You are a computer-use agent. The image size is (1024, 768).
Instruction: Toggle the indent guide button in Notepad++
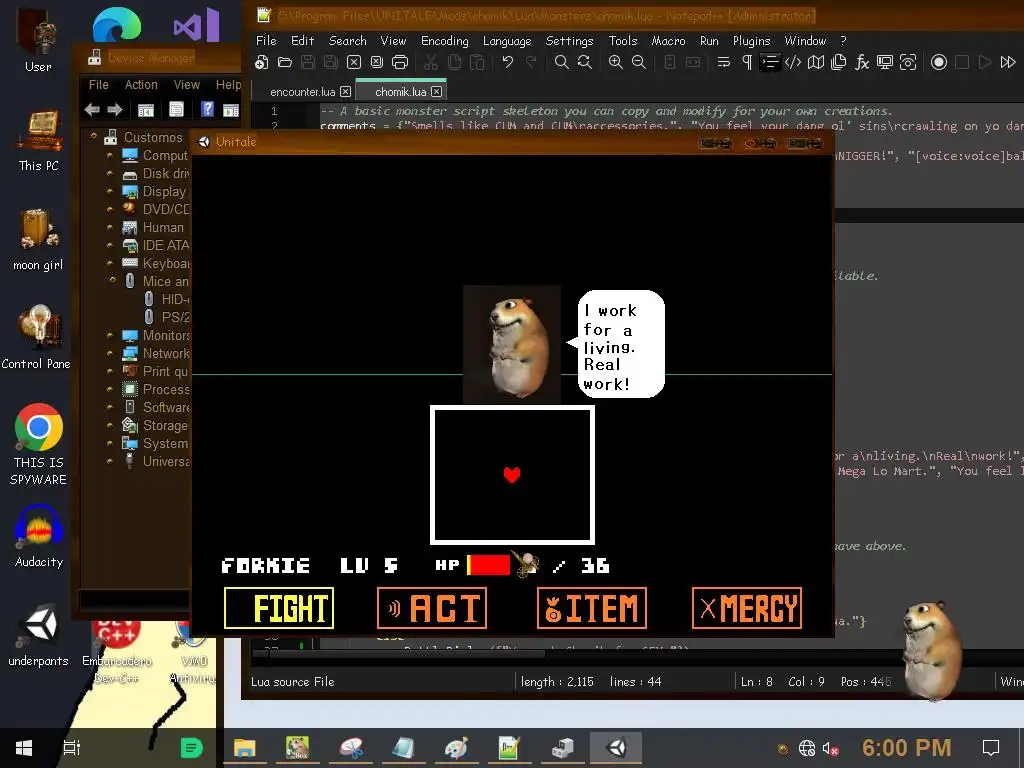[770, 62]
